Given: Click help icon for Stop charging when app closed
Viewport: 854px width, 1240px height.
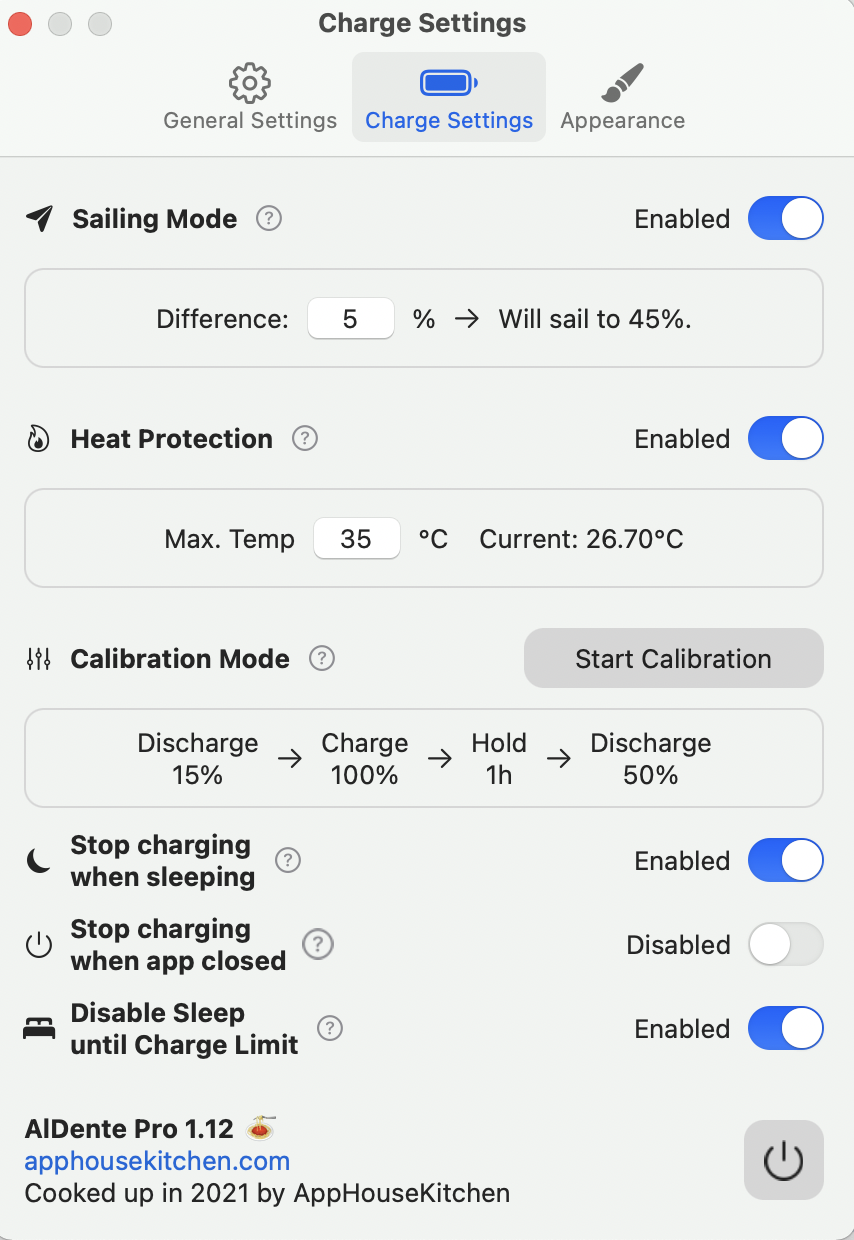Looking at the screenshot, I should click(318, 944).
